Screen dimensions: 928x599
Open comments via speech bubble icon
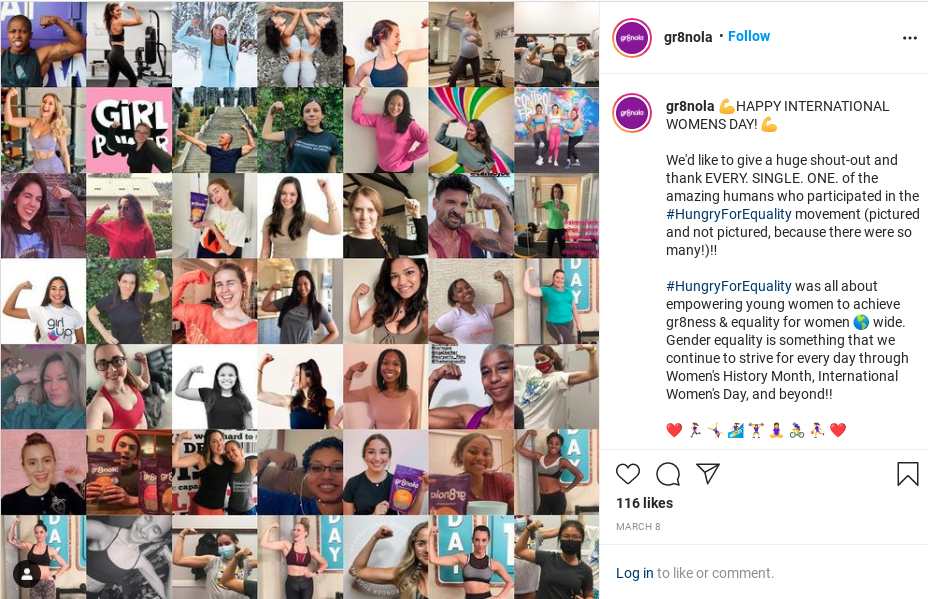click(x=668, y=474)
